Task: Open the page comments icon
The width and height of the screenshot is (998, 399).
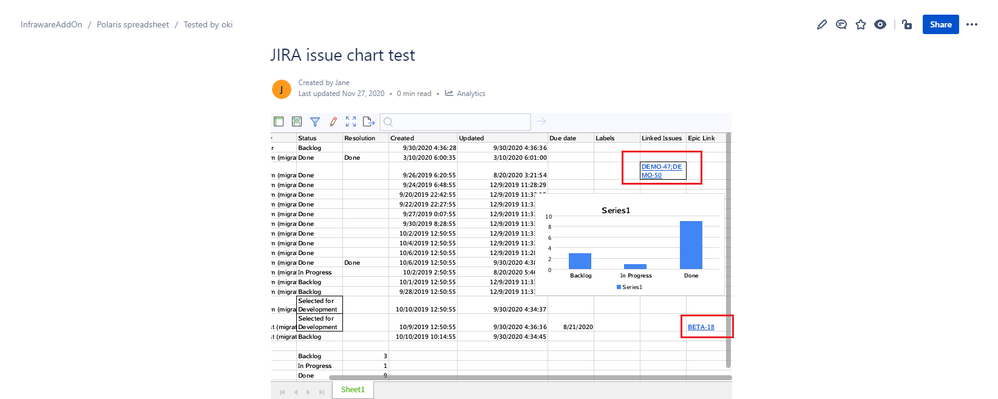Action: (x=841, y=25)
